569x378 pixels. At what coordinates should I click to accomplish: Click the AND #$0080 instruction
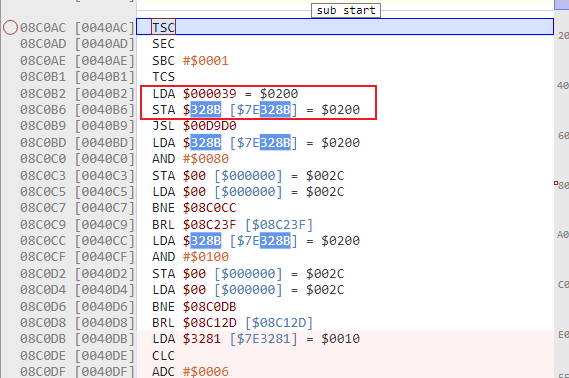coord(190,159)
